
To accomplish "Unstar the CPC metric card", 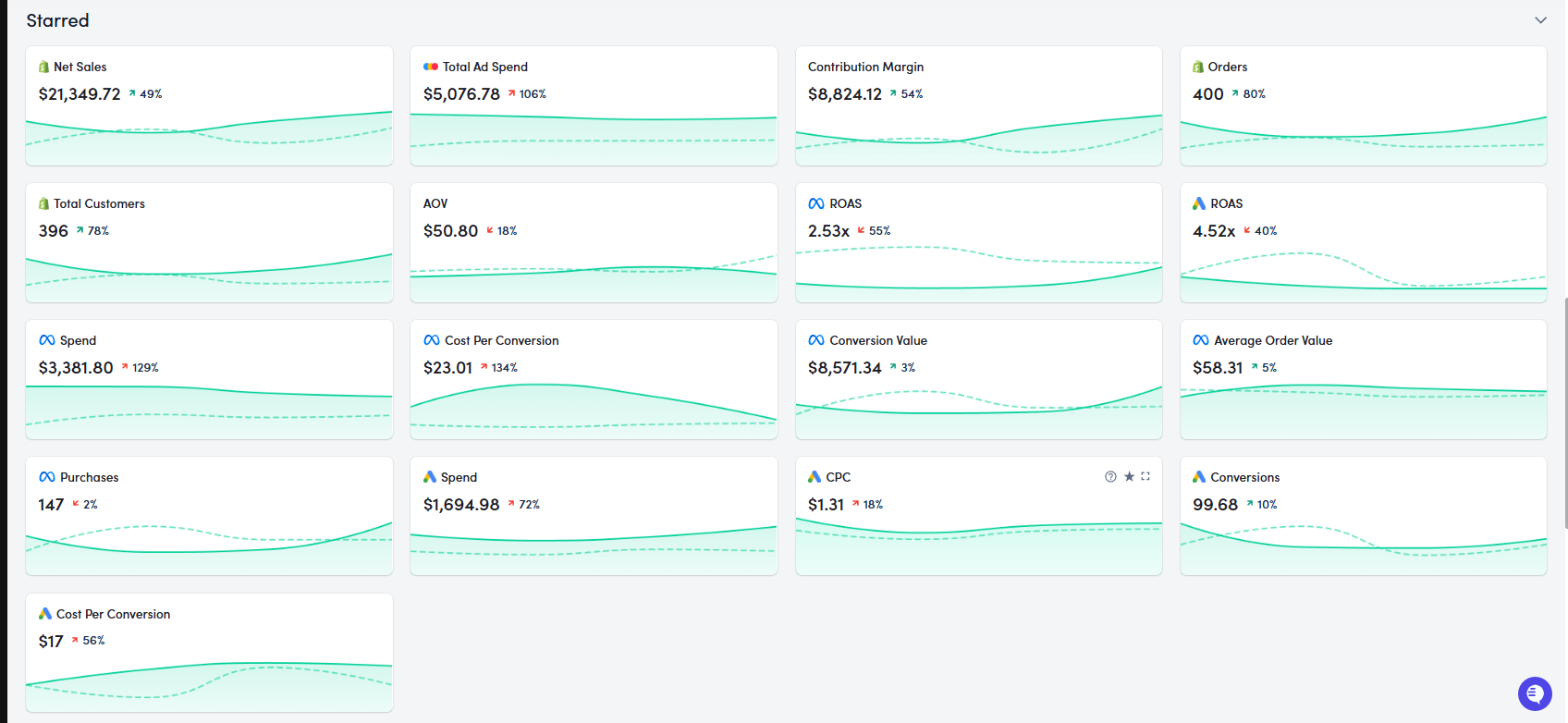I will click(x=1129, y=477).
